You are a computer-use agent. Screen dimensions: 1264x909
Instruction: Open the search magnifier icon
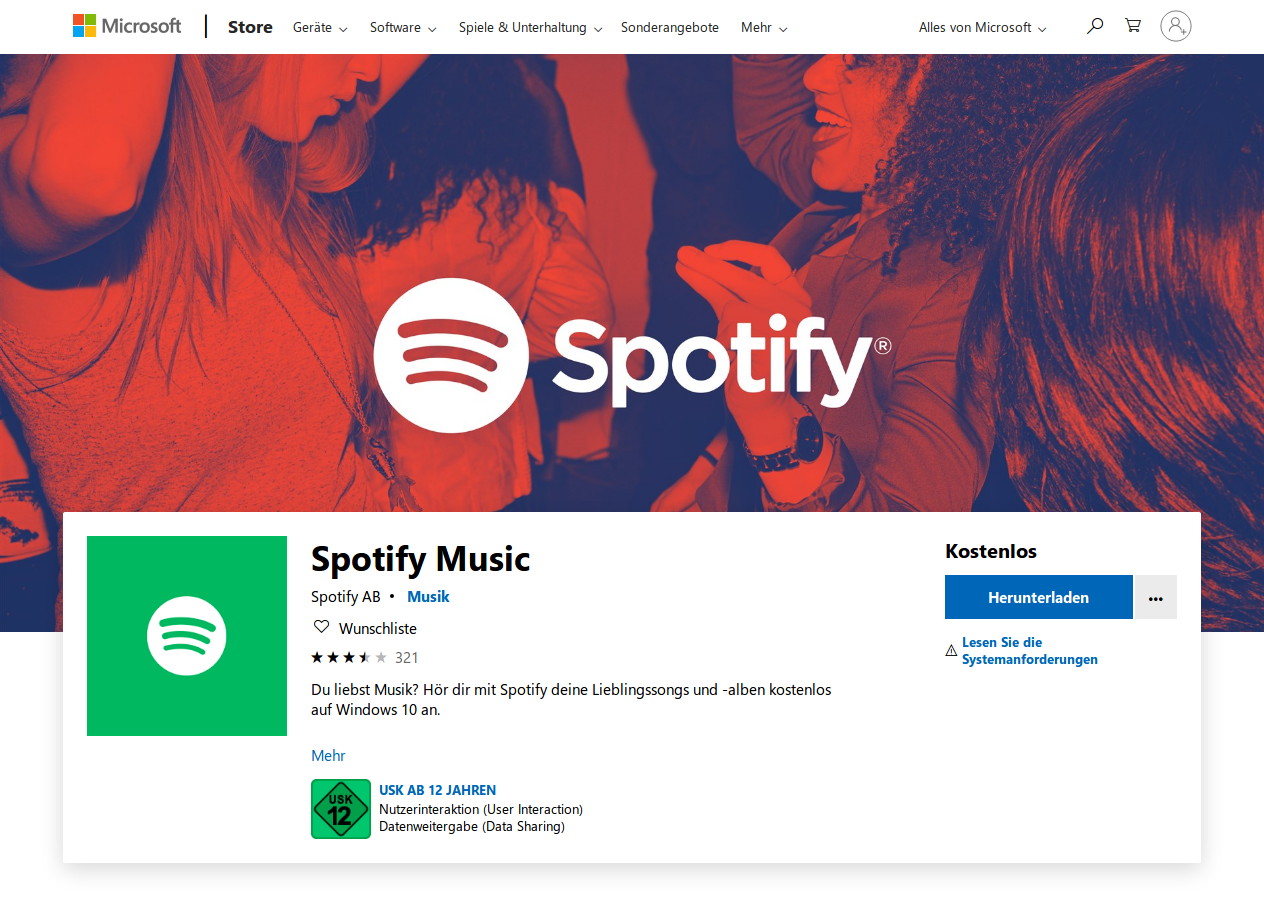(x=1095, y=26)
